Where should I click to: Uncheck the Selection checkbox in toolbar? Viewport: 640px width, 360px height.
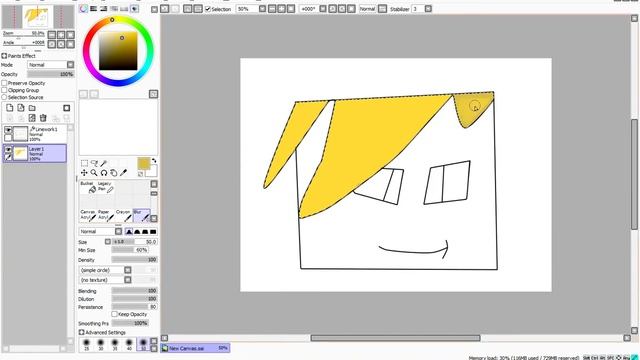[x=208, y=9]
